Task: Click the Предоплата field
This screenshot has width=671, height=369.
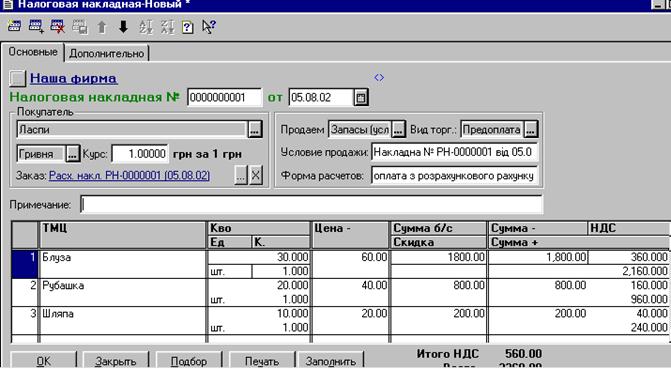Action: tap(492, 129)
